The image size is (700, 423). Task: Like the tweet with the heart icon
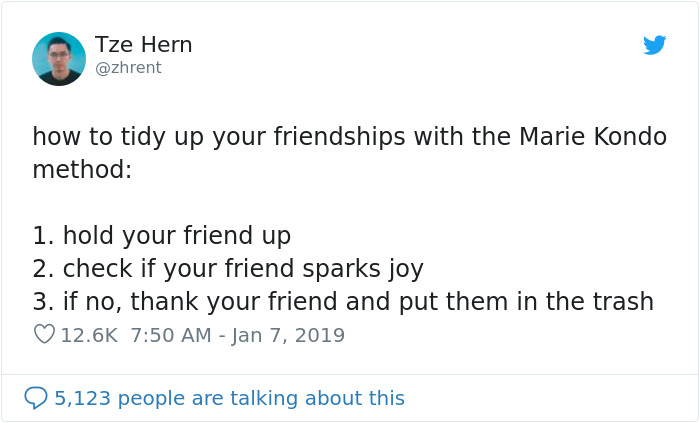(44, 335)
